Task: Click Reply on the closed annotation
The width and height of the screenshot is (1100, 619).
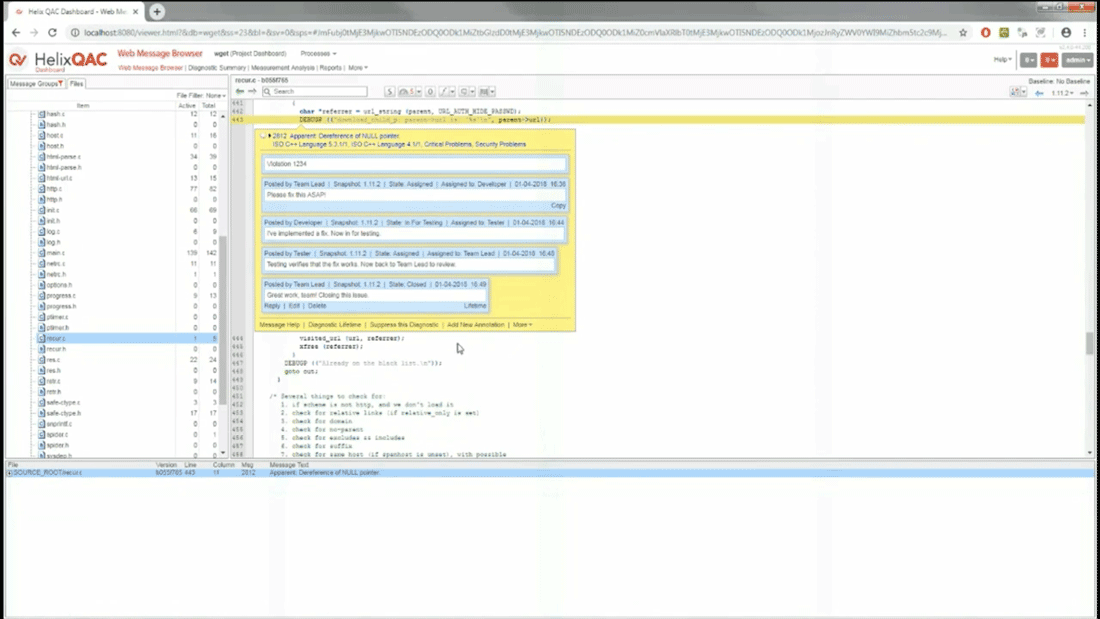Action: 272,306
